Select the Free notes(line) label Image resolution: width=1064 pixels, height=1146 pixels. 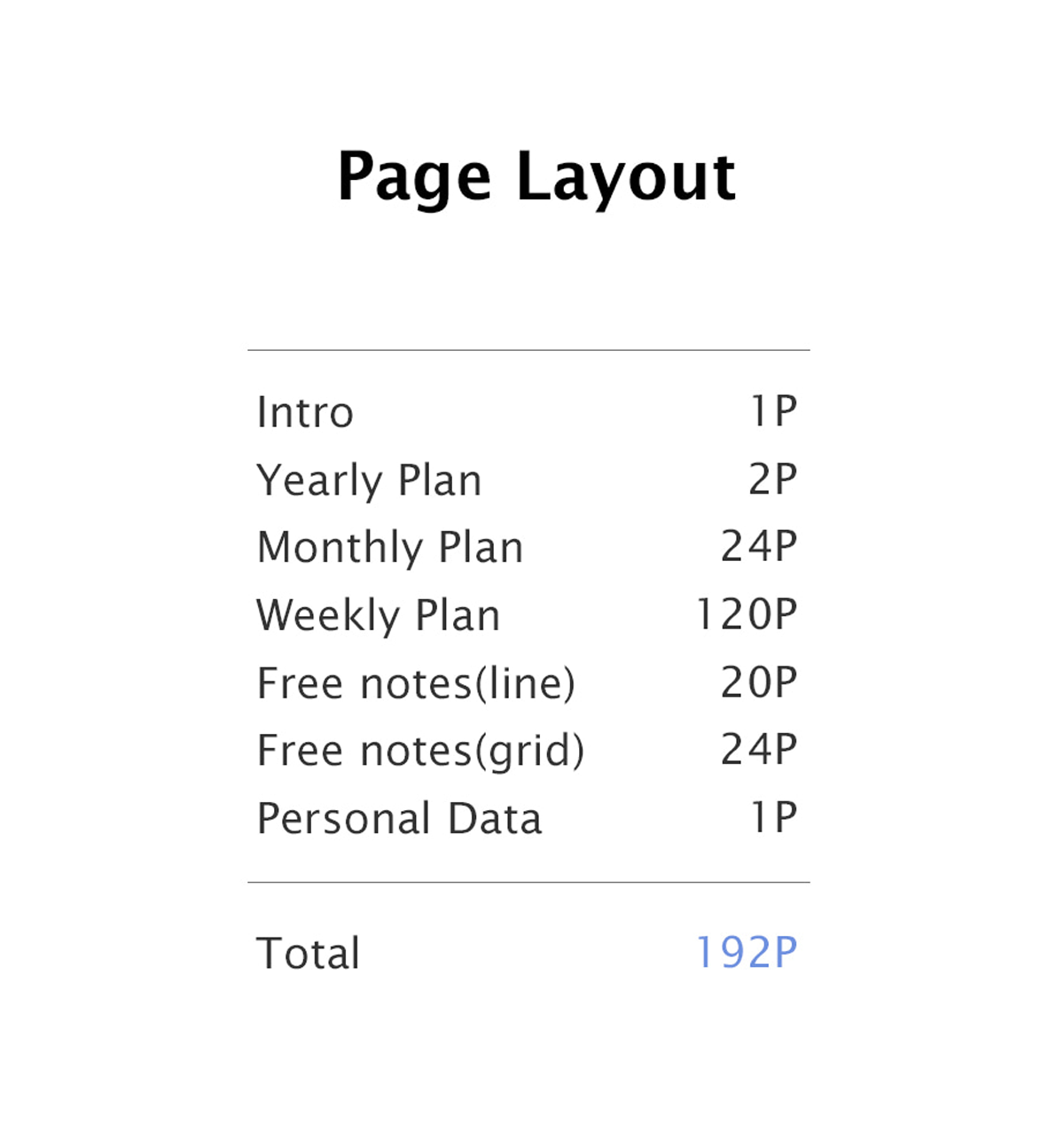[416, 683]
